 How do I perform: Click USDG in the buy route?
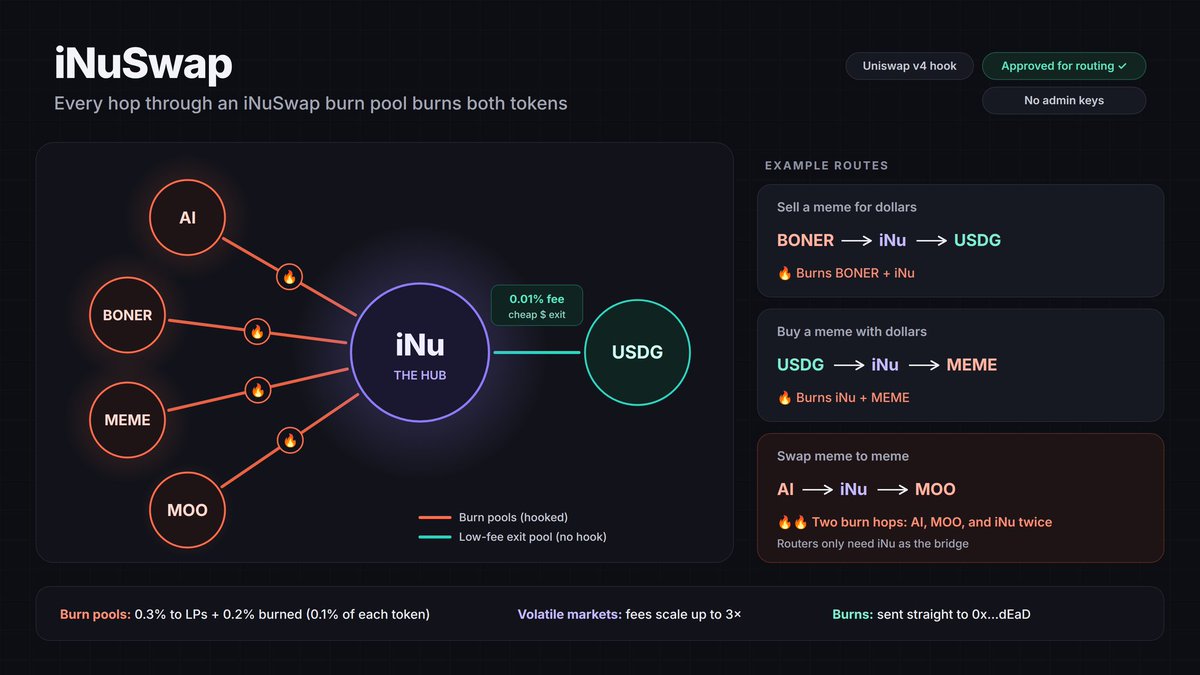(800, 365)
